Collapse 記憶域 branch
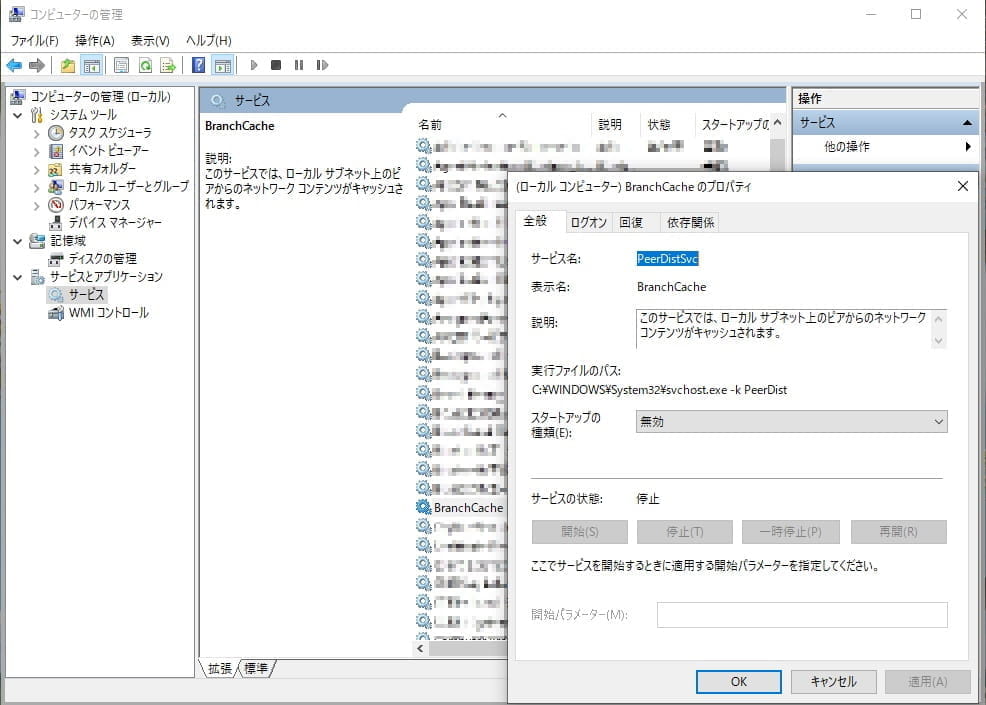The width and height of the screenshot is (986, 705). tap(18, 241)
